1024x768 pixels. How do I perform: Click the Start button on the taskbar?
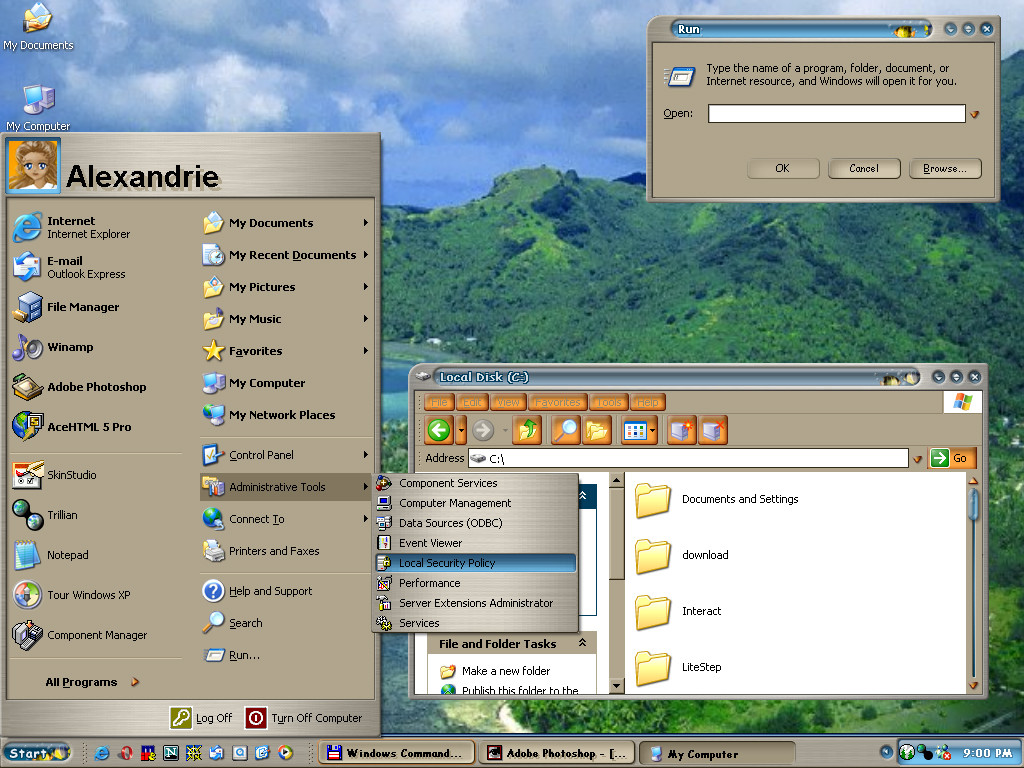coord(38,753)
